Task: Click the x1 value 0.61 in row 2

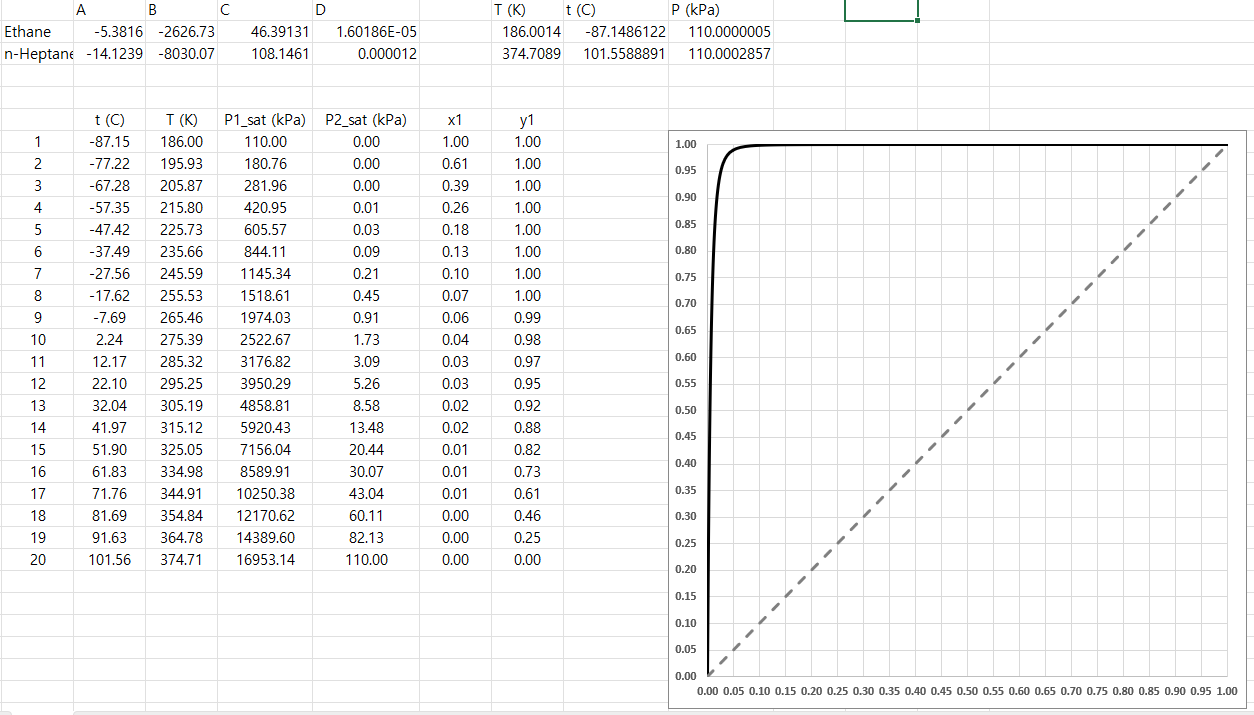Action: [x=455, y=164]
